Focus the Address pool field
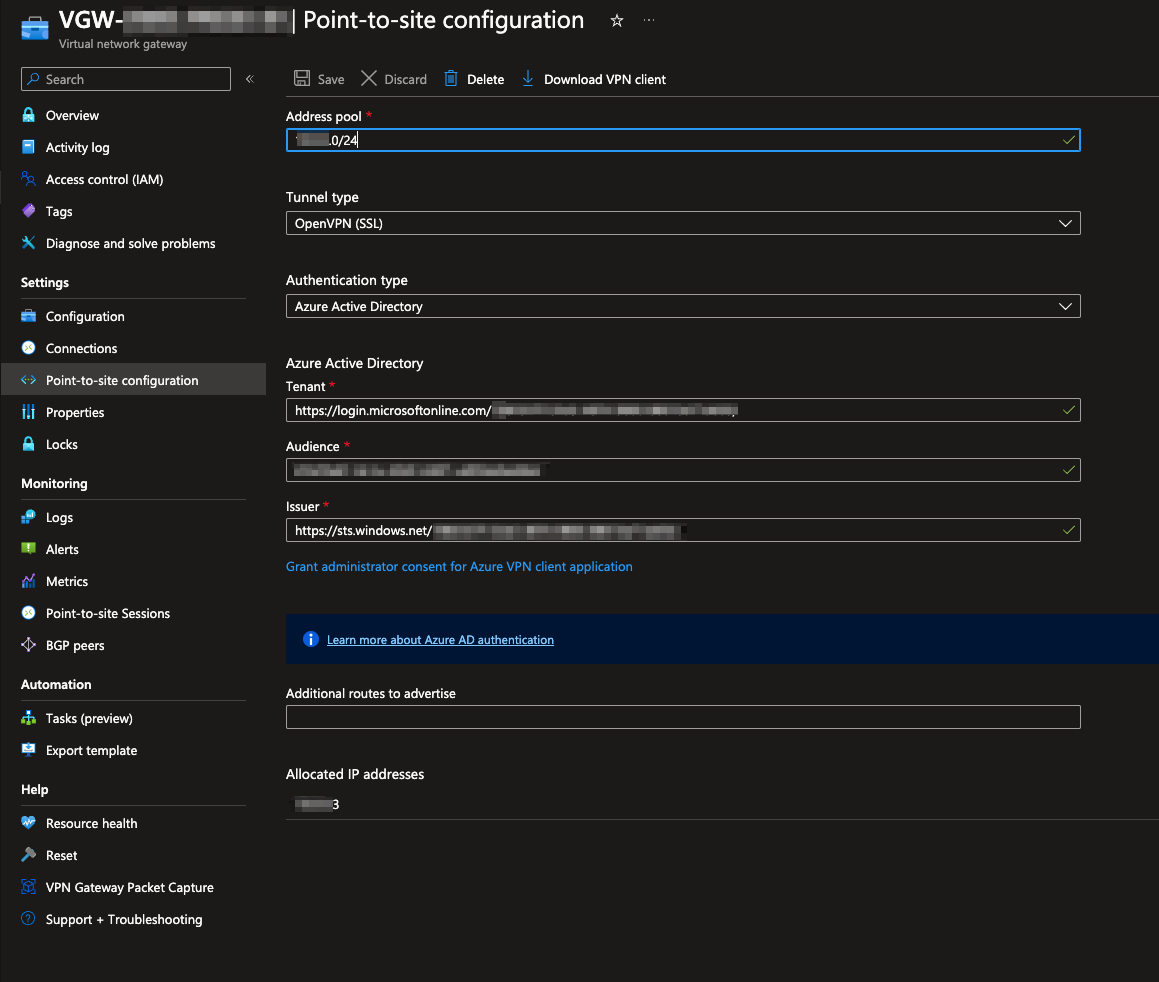The height and width of the screenshot is (982, 1159). [x=683, y=140]
